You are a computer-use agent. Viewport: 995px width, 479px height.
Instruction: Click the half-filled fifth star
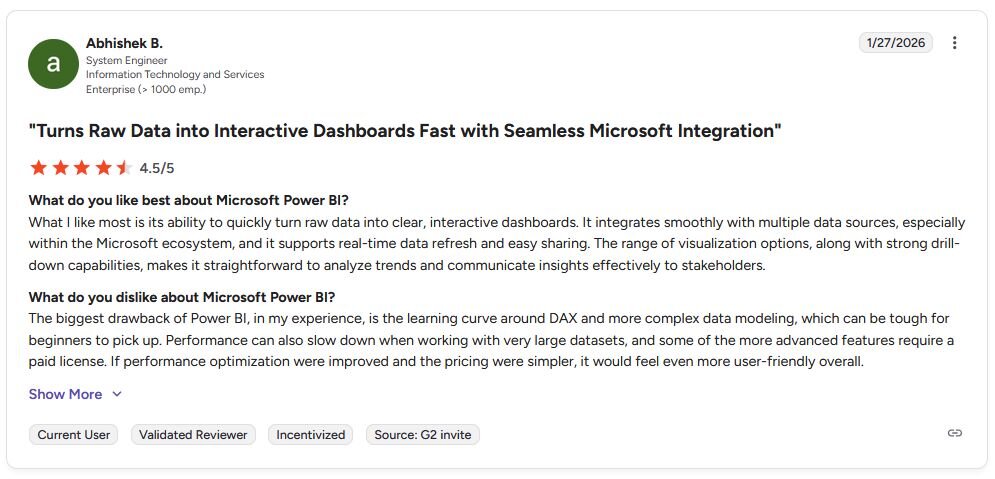click(x=124, y=168)
